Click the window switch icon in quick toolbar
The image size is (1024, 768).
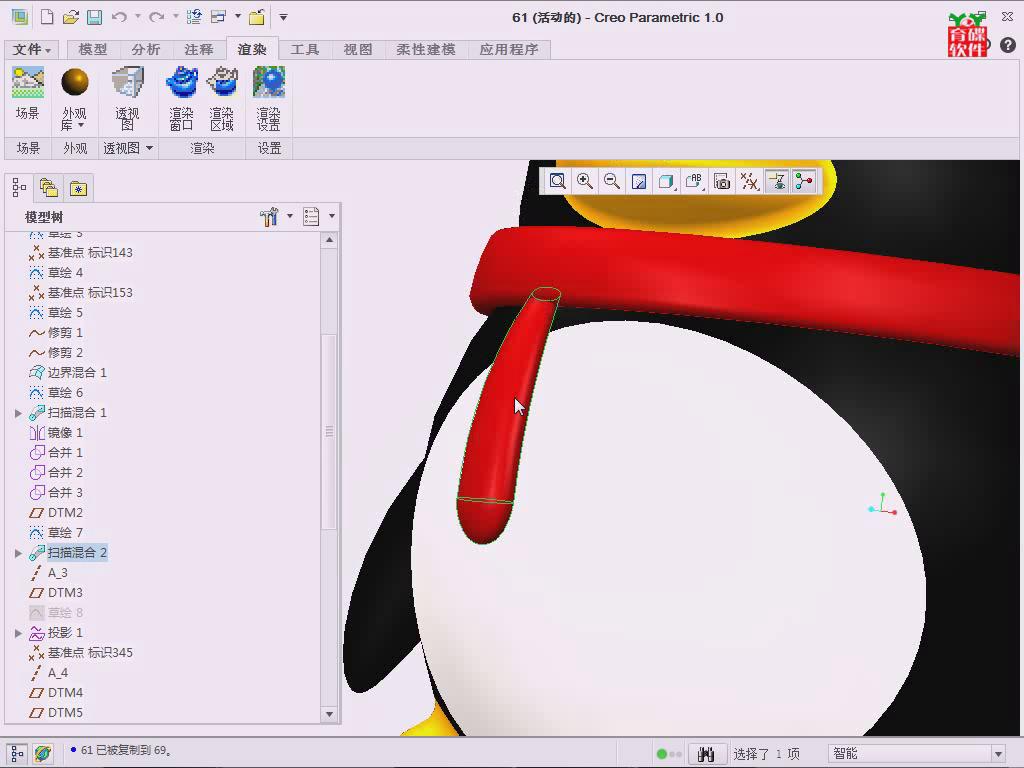pyautogui.click(x=218, y=17)
